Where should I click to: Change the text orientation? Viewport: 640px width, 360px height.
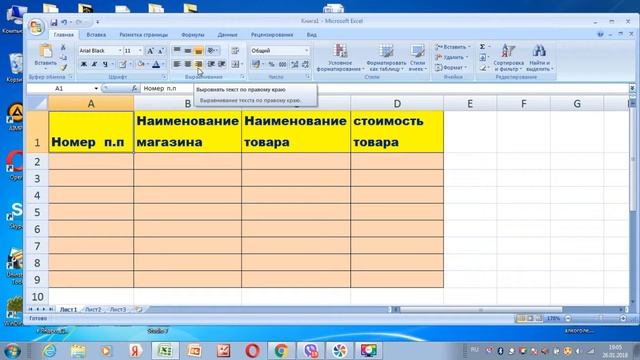[212, 51]
